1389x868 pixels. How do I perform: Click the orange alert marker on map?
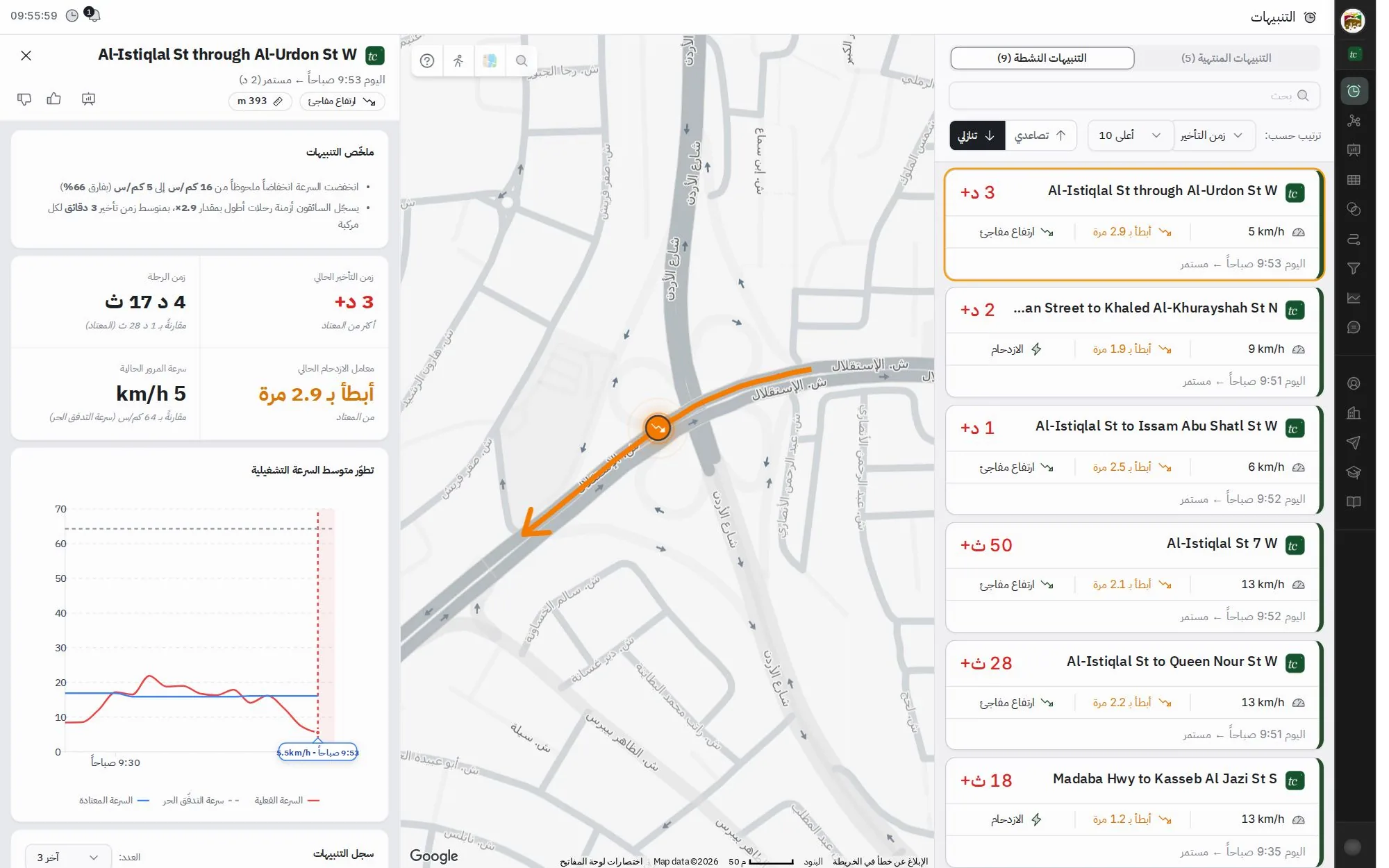[x=658, y=428]
